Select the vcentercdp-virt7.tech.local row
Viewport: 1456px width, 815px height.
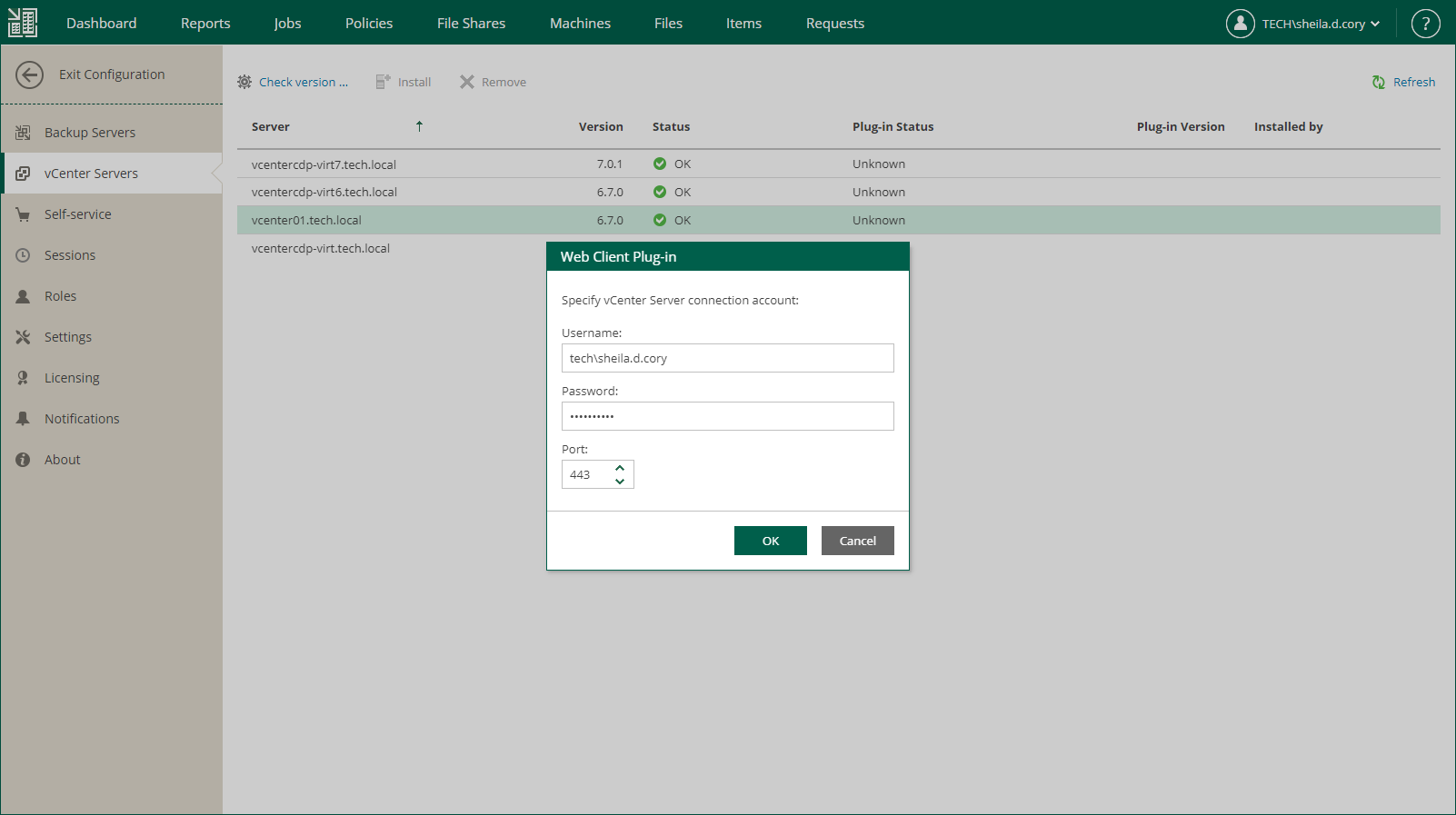pos(839,164)
